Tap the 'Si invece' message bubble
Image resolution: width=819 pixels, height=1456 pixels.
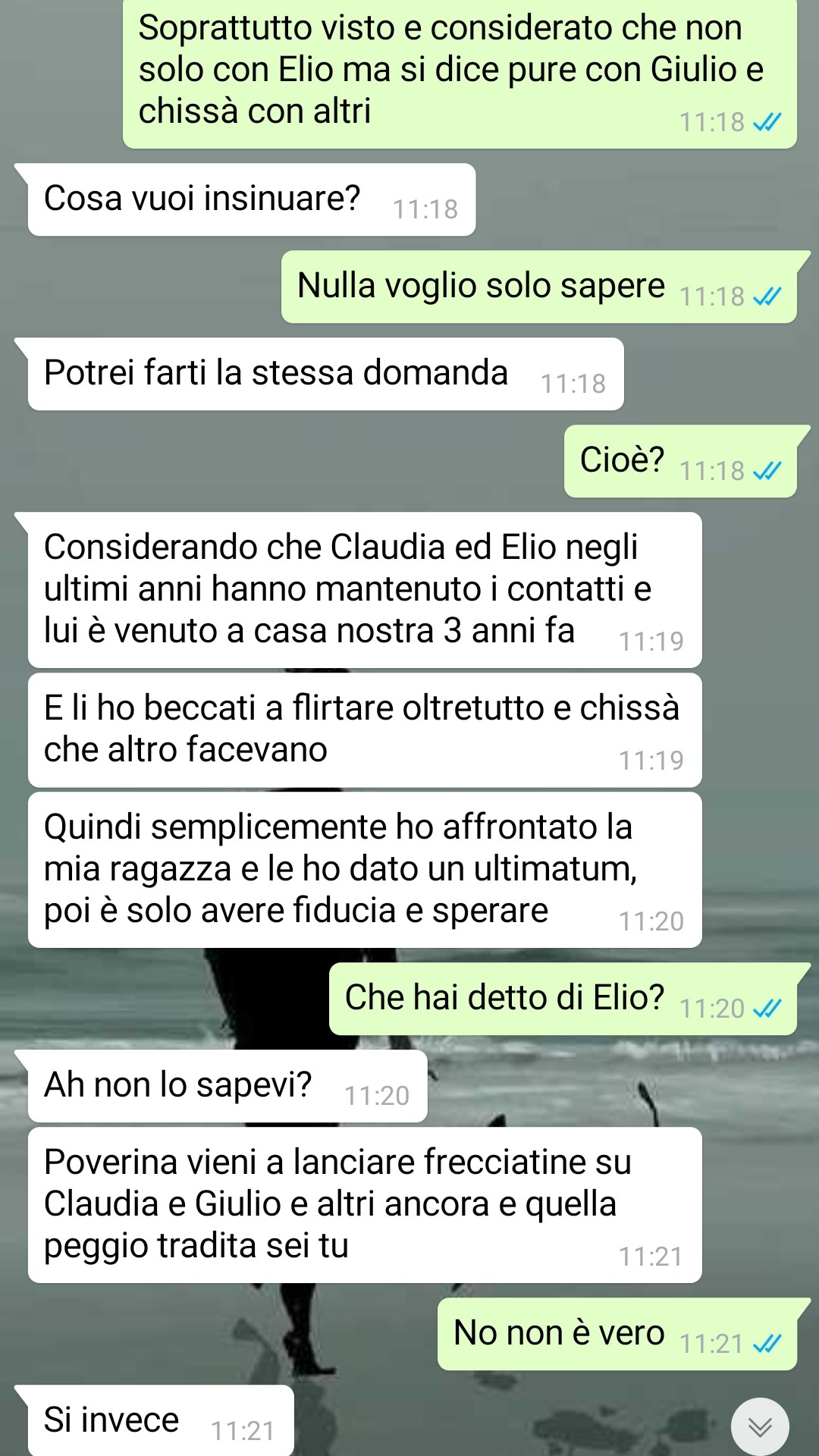click(x=161, y=1420)
